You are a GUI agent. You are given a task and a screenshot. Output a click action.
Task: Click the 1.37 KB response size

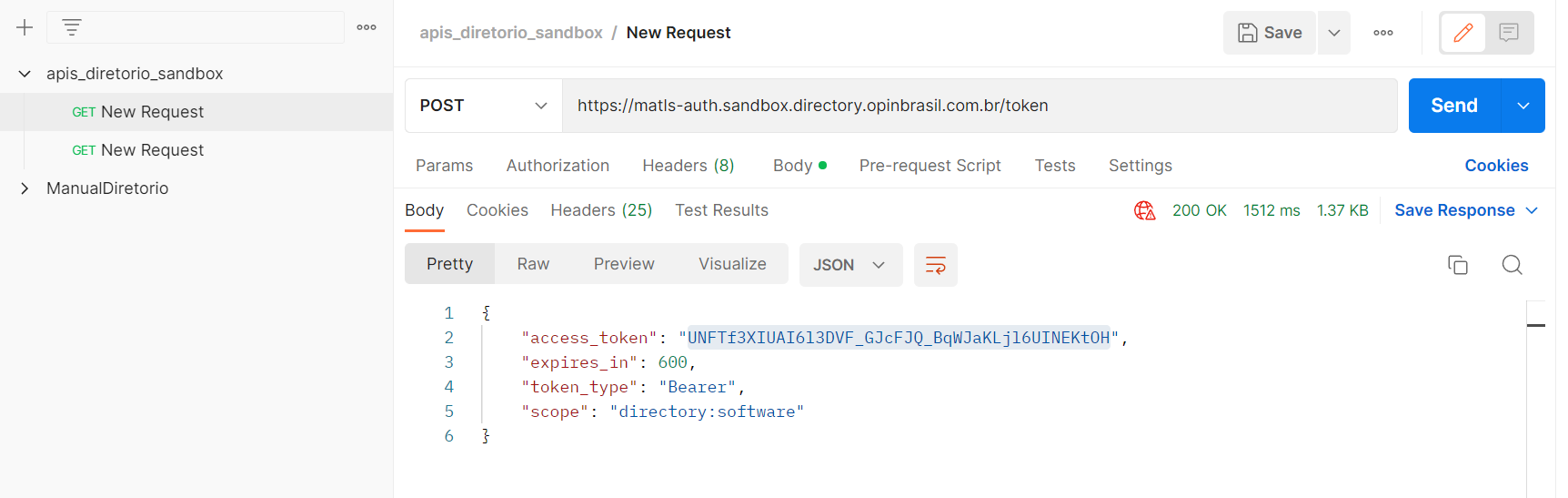1342,210
